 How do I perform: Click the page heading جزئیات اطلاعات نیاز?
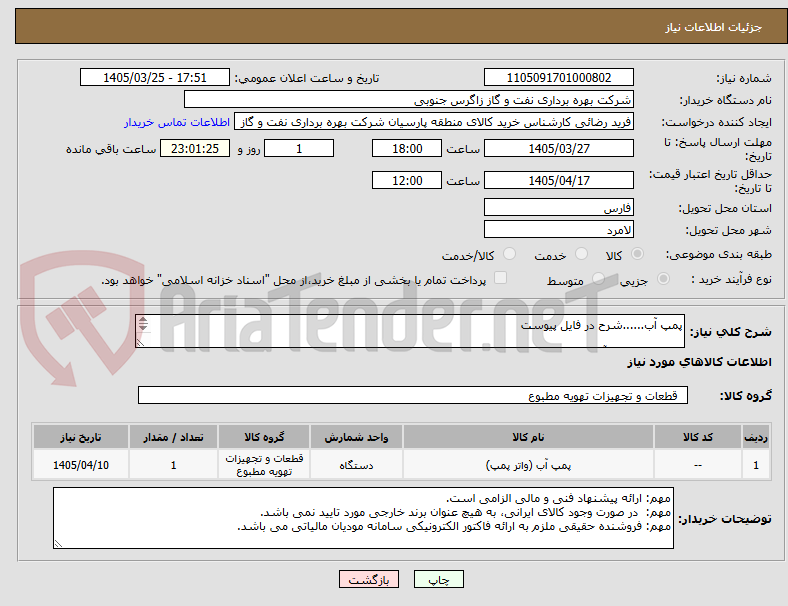pyautogui.click(x=713, y=27)
